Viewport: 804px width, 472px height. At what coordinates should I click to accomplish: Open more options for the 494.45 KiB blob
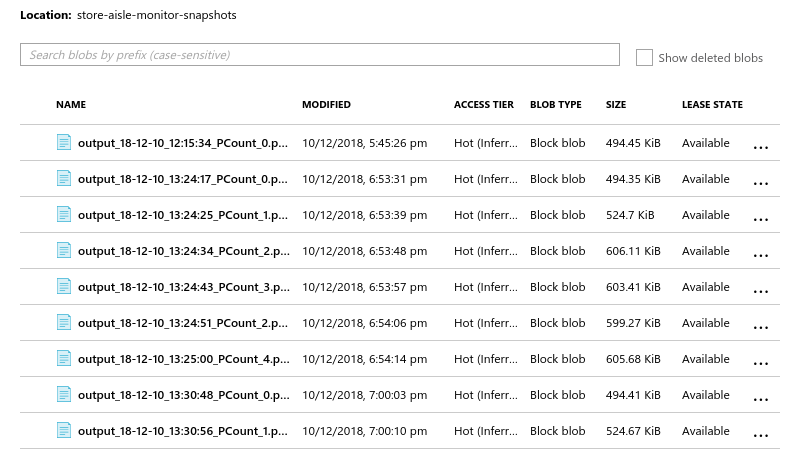pyautogui.click(x=760, y=146)
